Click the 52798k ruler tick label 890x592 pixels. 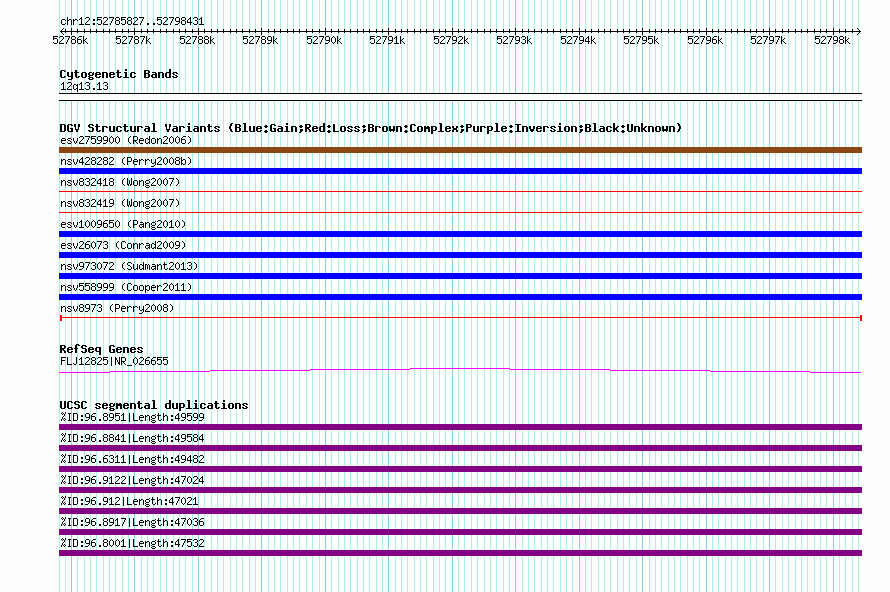[832, 40]
